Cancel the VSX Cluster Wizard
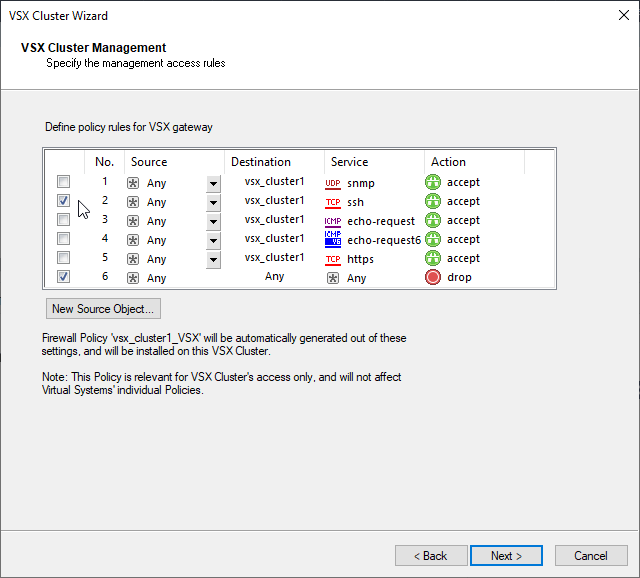The width and height of the screenshot is (640, 578). [591, 556]
